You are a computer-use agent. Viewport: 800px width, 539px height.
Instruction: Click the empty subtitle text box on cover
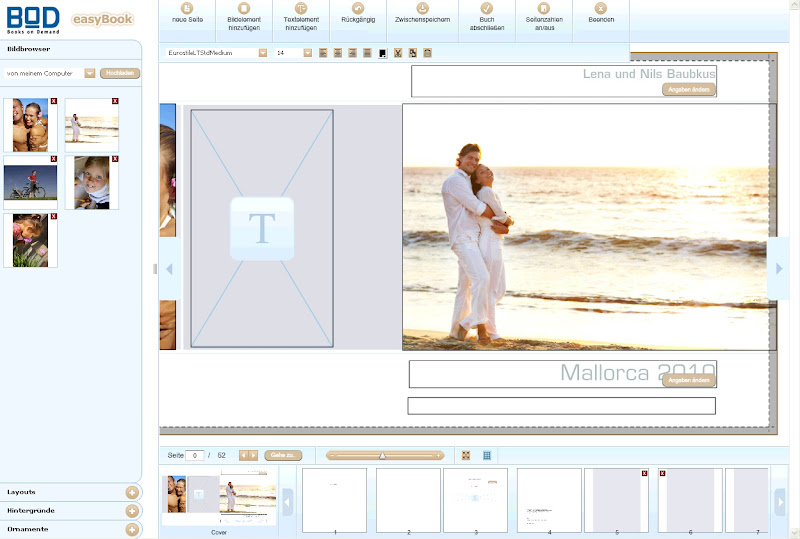561,406
